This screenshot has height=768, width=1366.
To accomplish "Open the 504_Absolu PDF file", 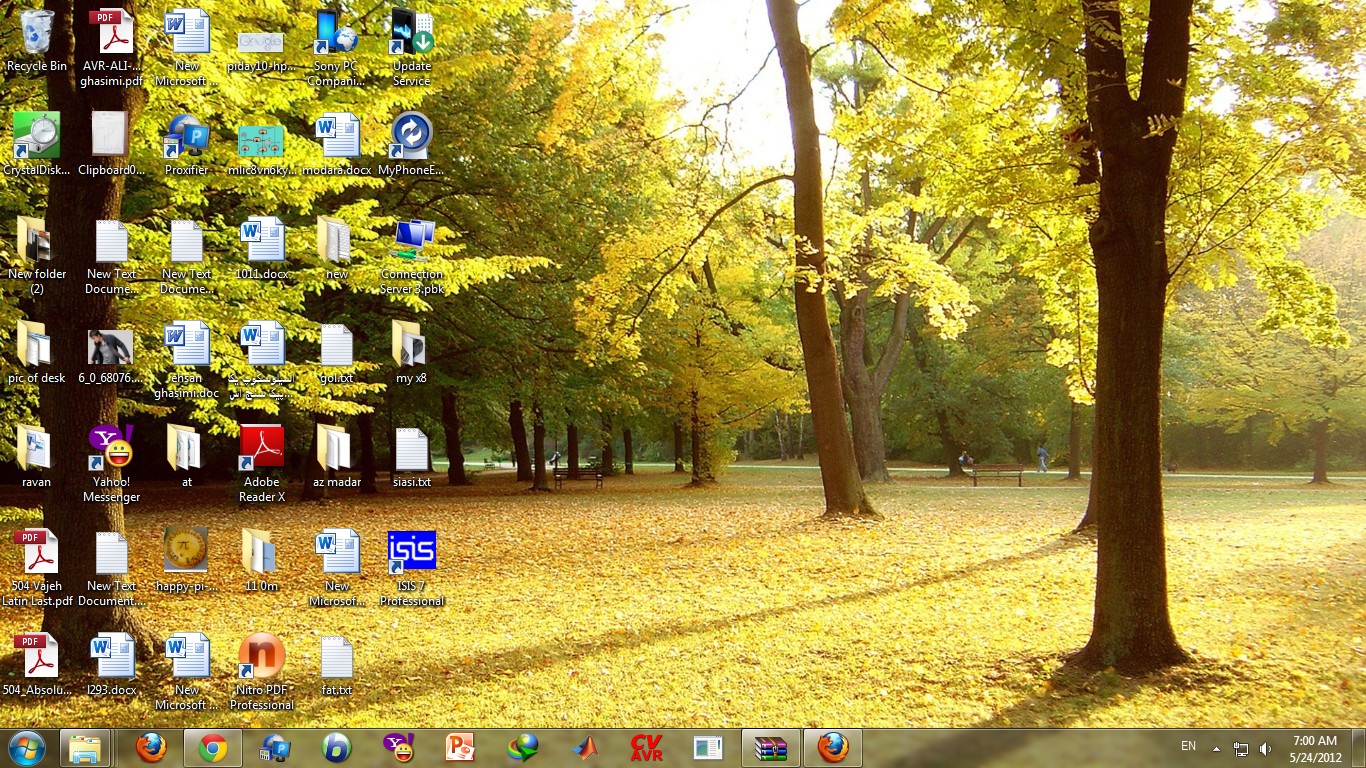I will click(x=37, y=664).
